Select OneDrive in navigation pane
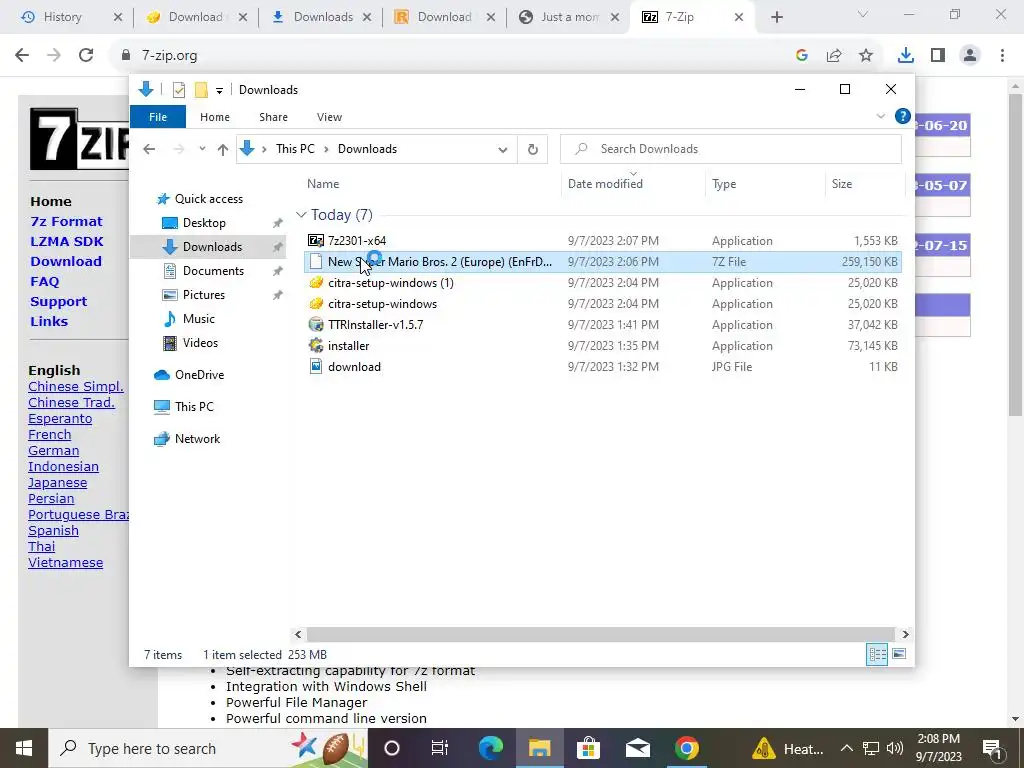 pyautogui.click(x=199, y=375)
